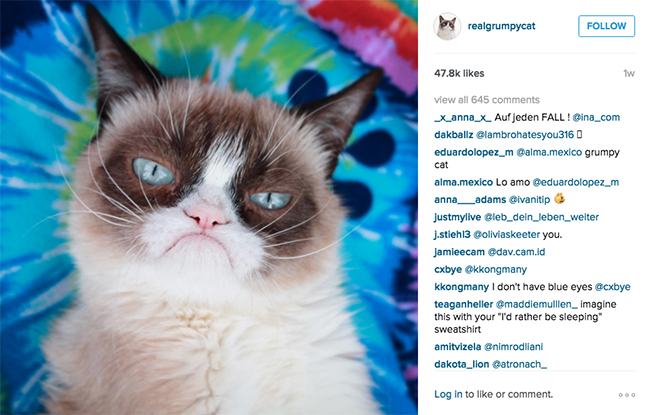The image size is (649, 415).
Task: Click the @lambrohatesyou316 mention
Action: click(x=525, y=135)
